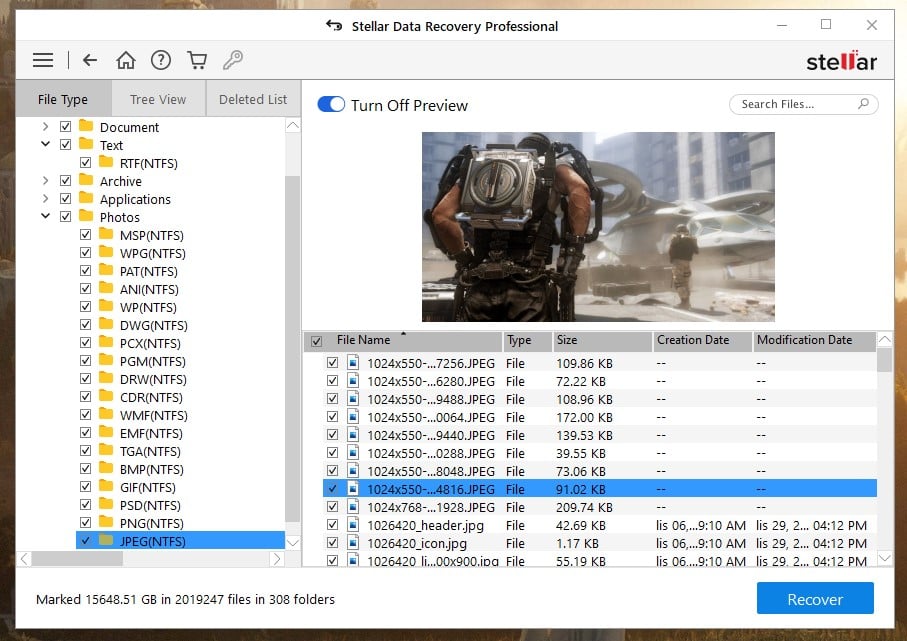This screenshot has width=907, height=641.
Task: Open the shopping cart icon
Action: (197, 60)
